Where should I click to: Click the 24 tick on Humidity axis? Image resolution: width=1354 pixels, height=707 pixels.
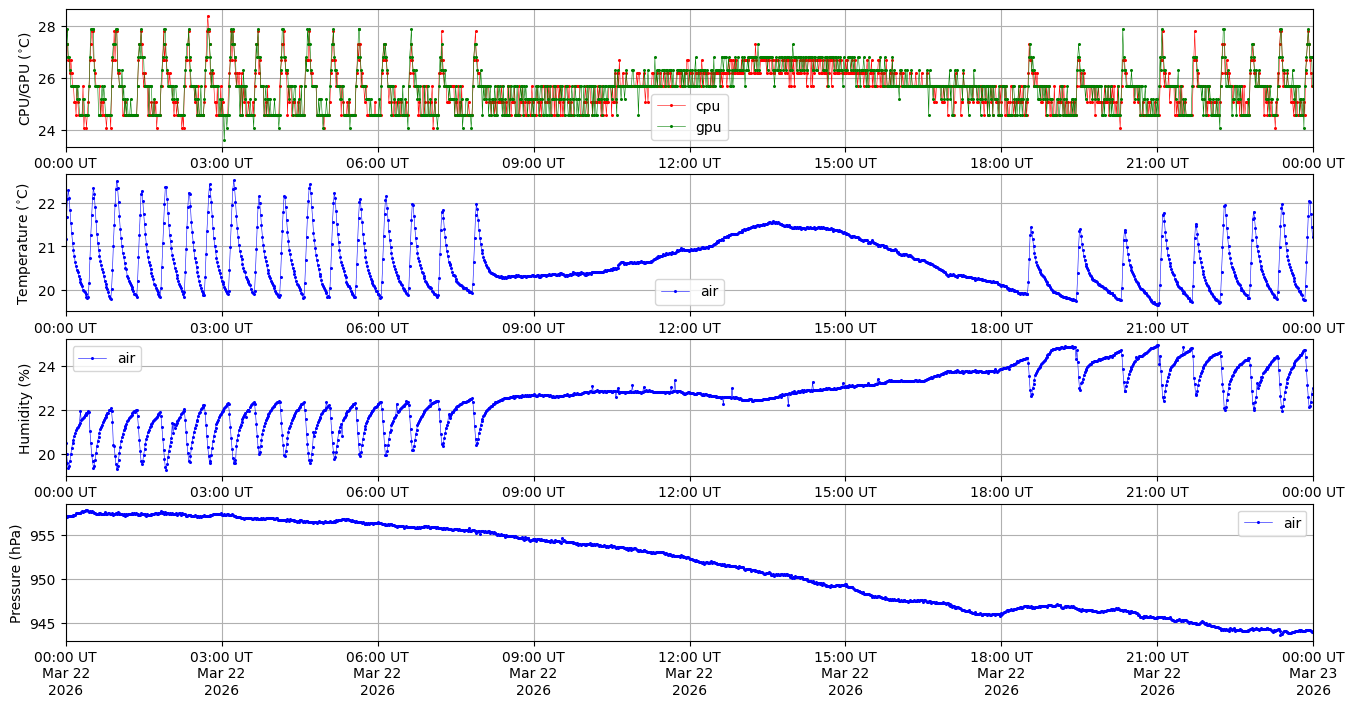click(x=48, y=366)
